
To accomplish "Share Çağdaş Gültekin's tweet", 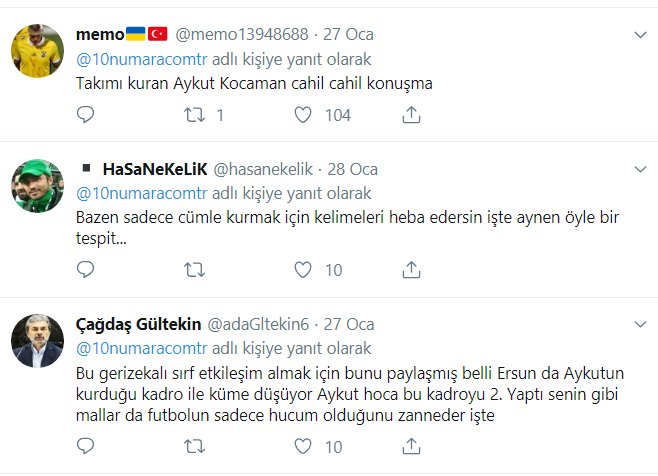I will click(x=410, y=446).
